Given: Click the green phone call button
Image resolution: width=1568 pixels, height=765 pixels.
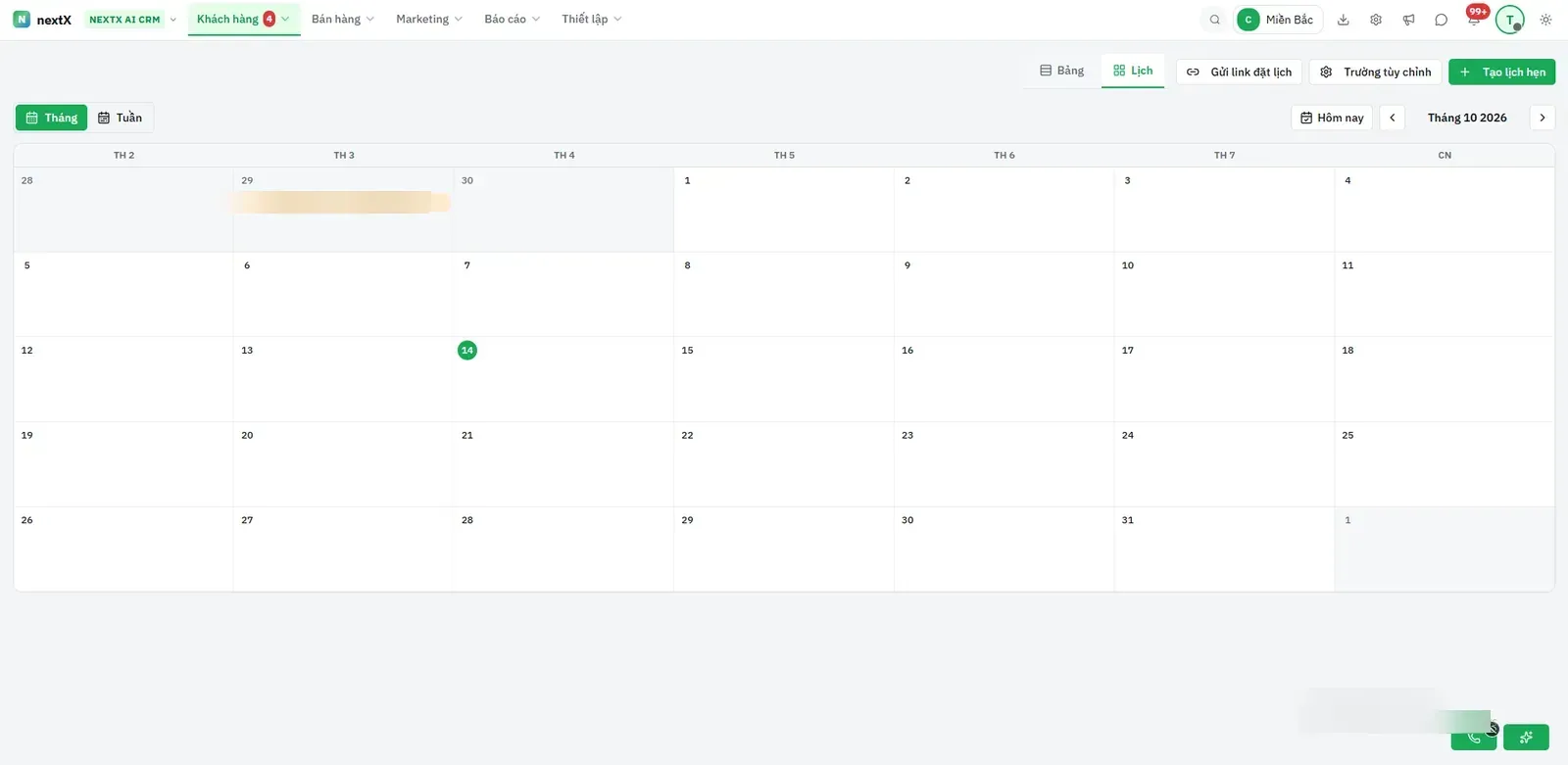Looking at the screenshot, I should (1473, 737).
